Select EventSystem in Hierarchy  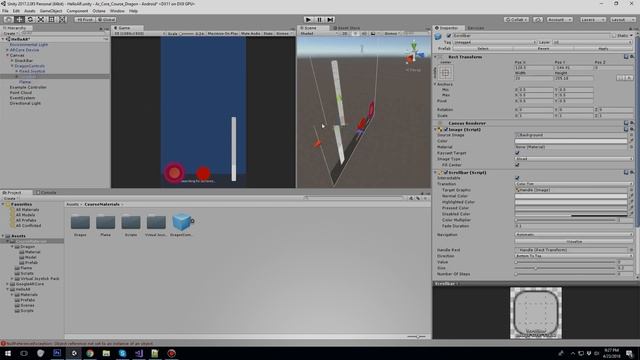(22, 98)
